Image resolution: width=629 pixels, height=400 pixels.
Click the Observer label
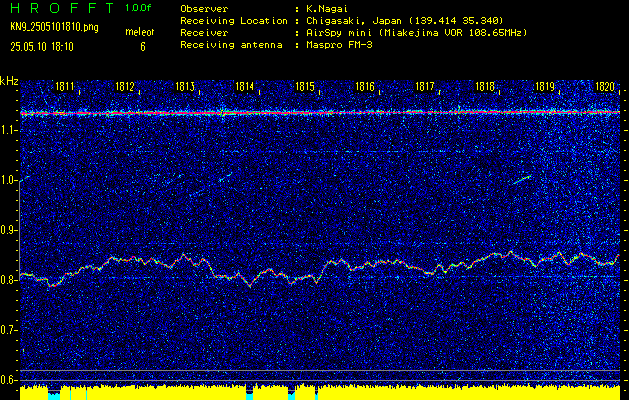[204, 8]
